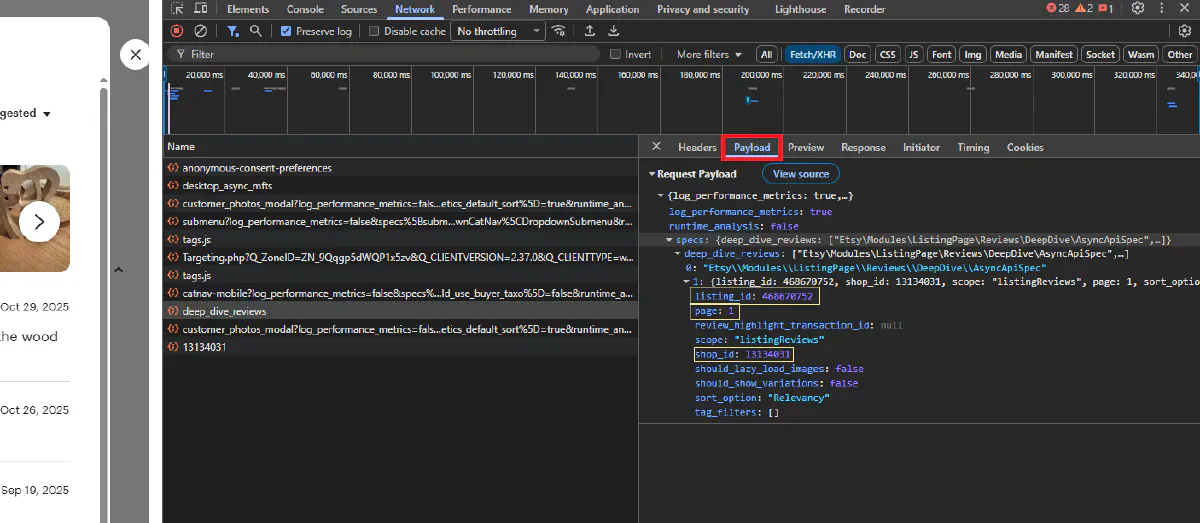Image resolution: width=1200 pixels, height=523 pixels.
Task: Open the Console panel tab
Action: [305, 9]
